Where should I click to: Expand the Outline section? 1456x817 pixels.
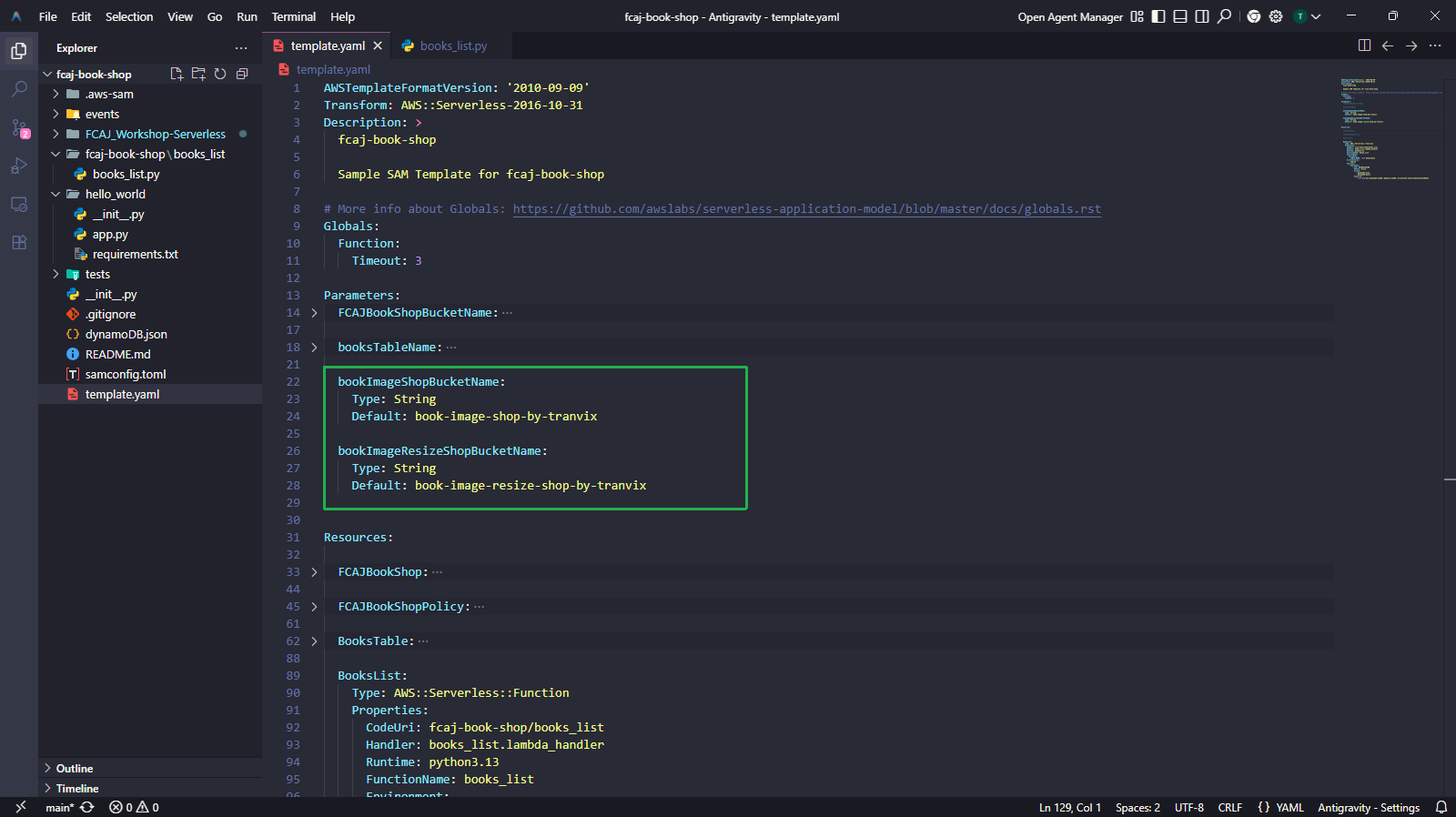point(150,768)
